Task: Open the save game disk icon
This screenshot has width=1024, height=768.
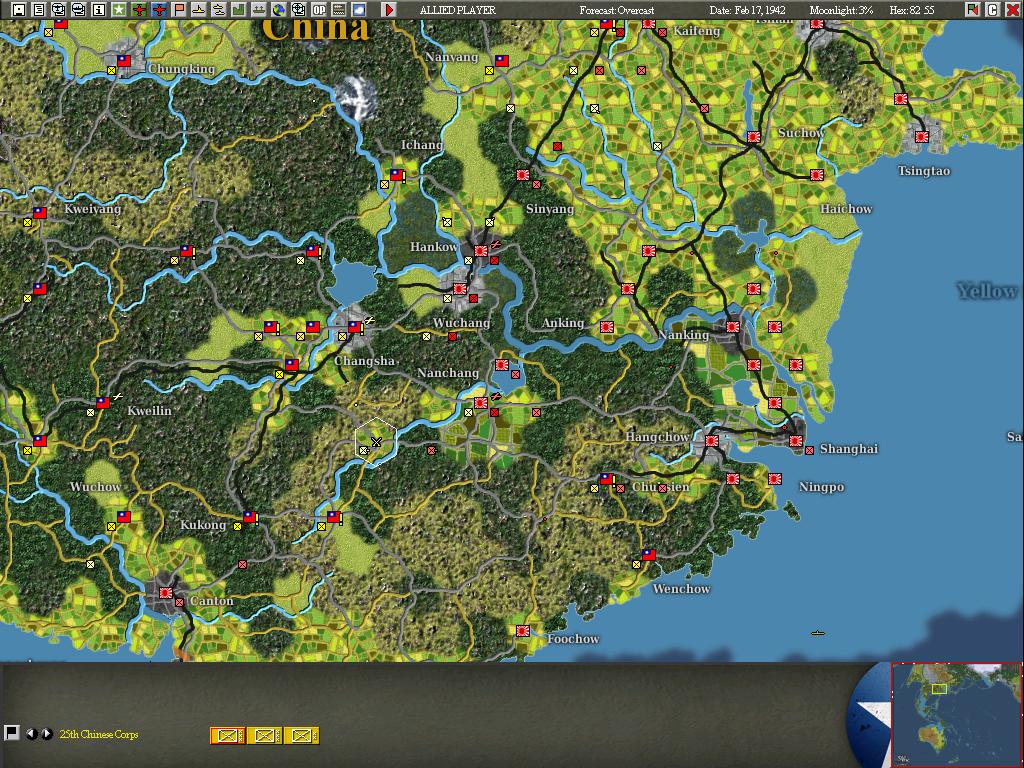Action: click(x=19, y=9)
